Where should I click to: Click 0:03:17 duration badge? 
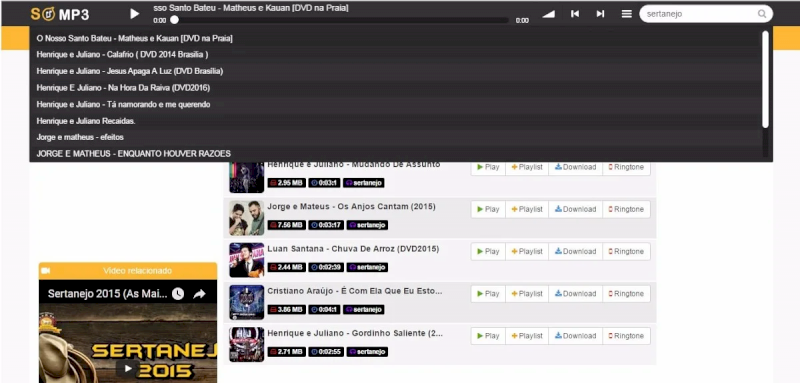click(326, 225)
